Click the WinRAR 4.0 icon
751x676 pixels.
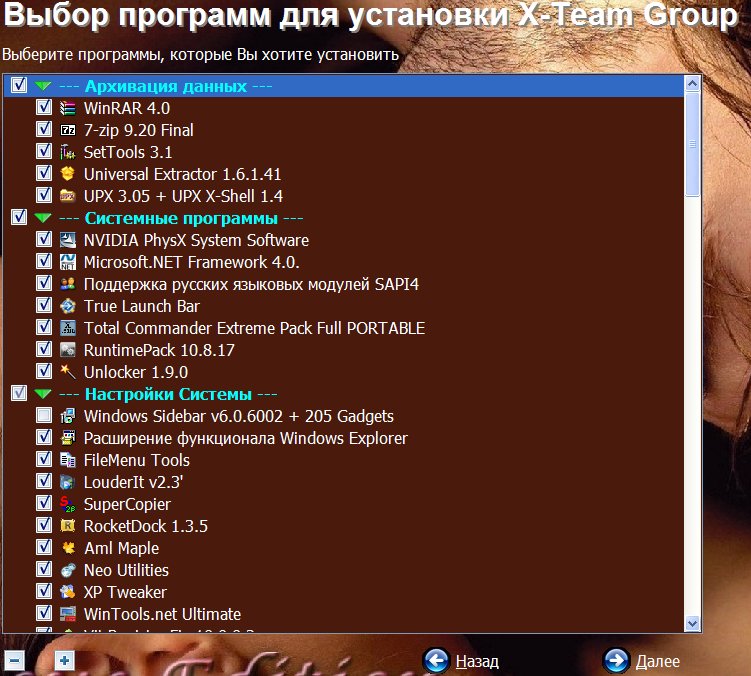click(x=68, y=108)
